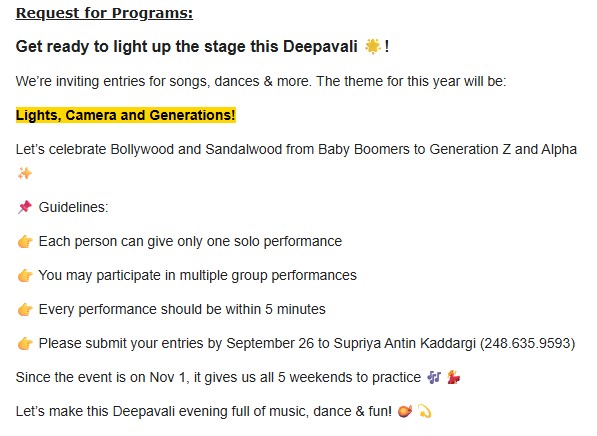Click the phone number 248.635.9593
Image resolution: width=597 pixels, height=436 pixels.
click(x=527, y=343)
